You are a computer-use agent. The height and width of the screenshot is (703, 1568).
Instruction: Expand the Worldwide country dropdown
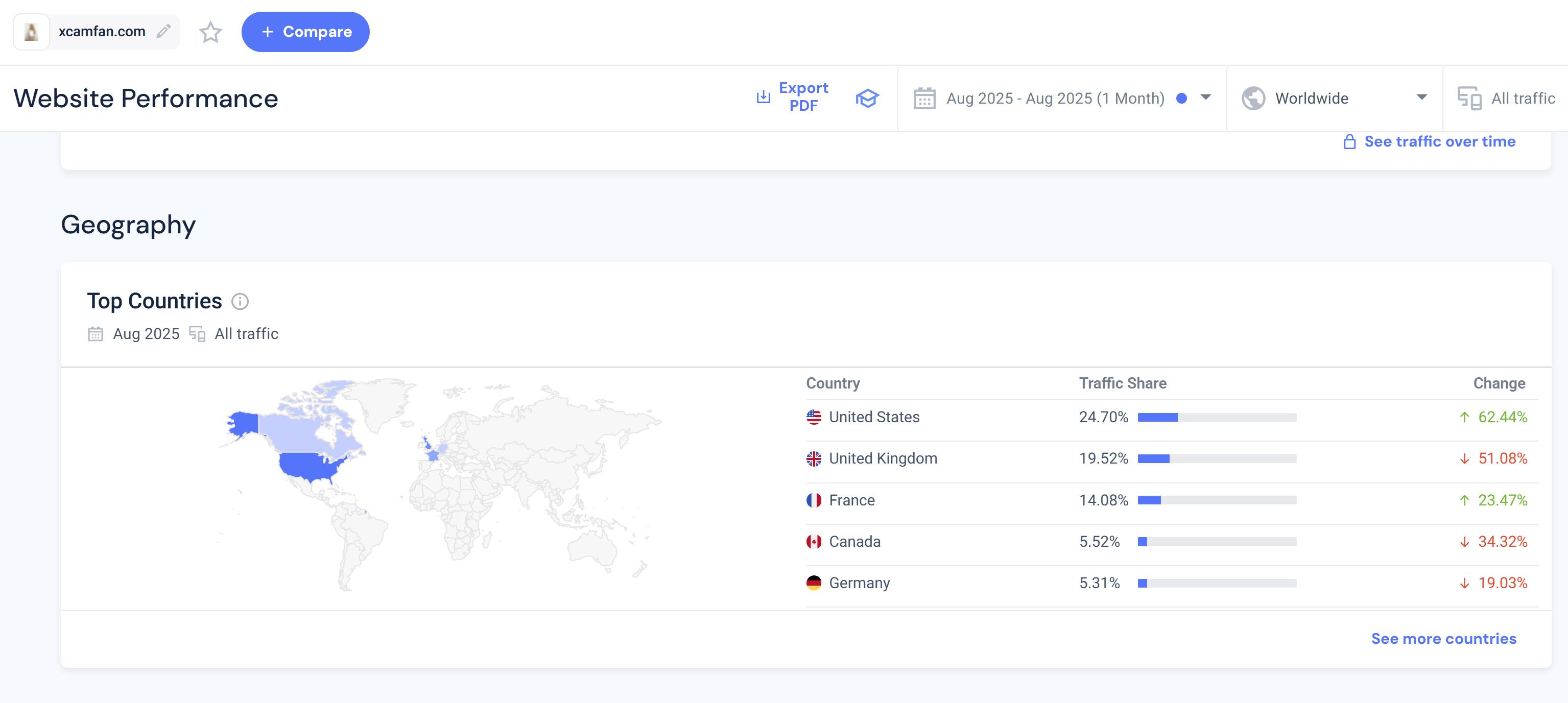point(1421,98)
